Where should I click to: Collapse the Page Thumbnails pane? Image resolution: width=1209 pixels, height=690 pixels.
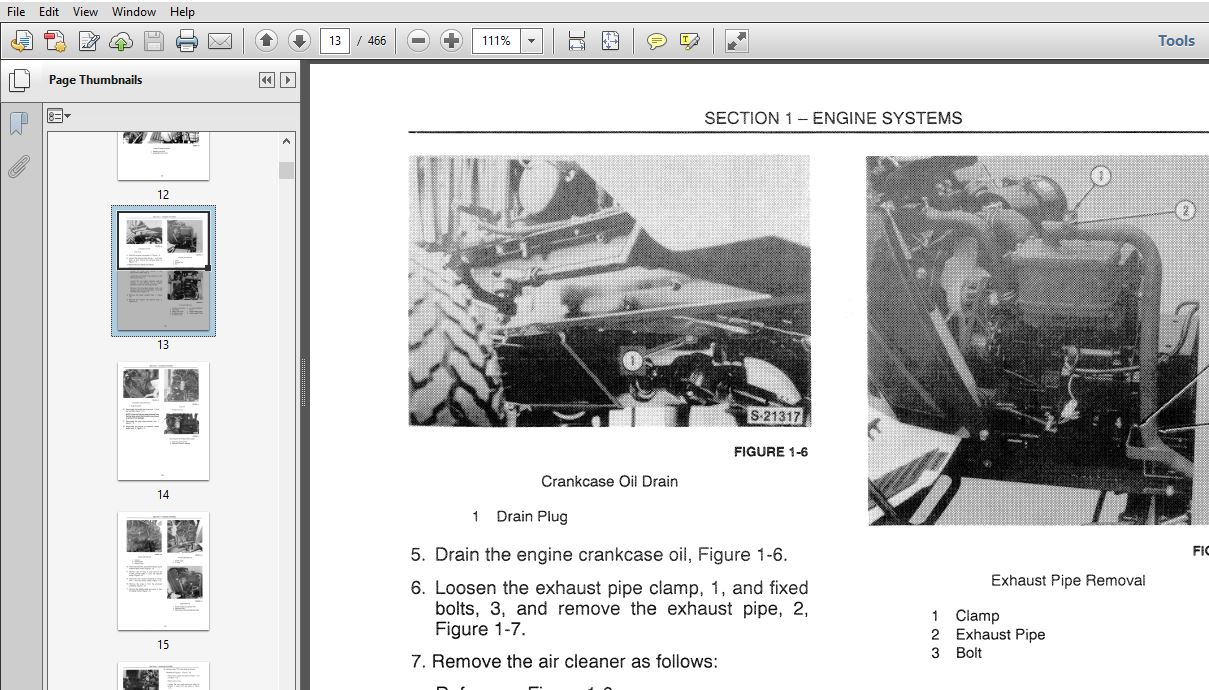pyautogui.click(x=266, y=80)
